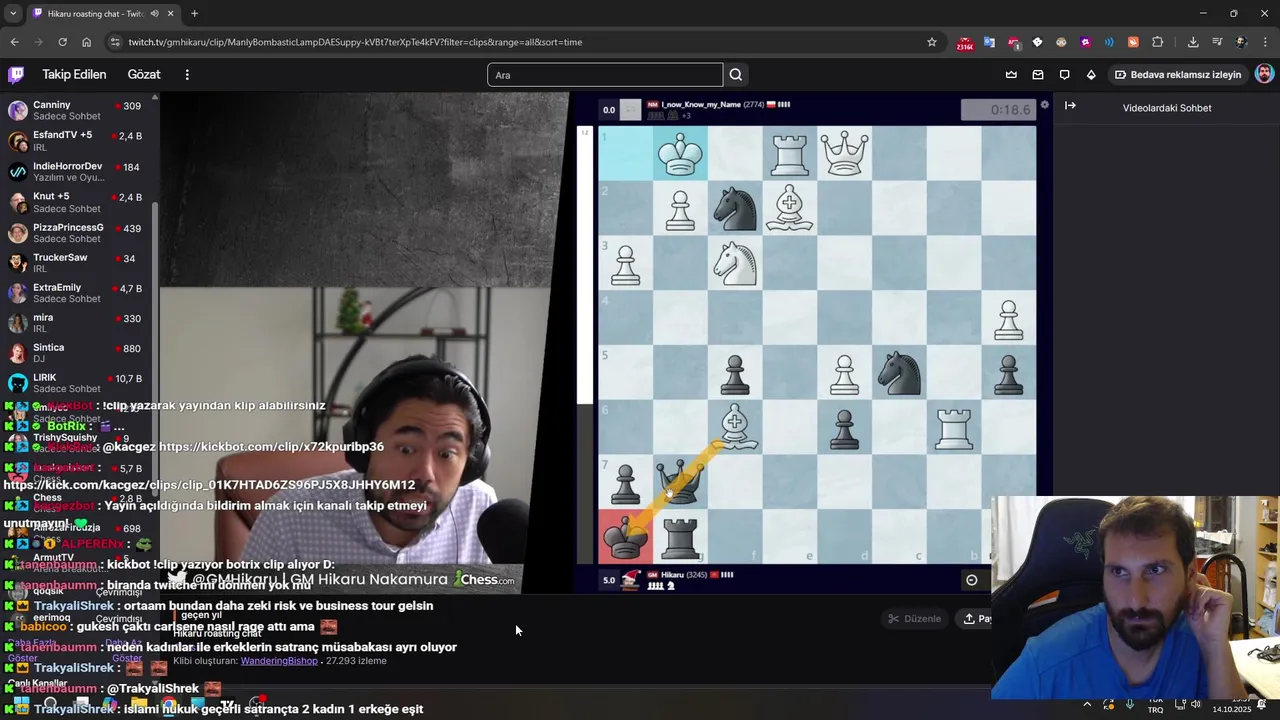Bookmark this page with the star icon

tap(932, 42)
